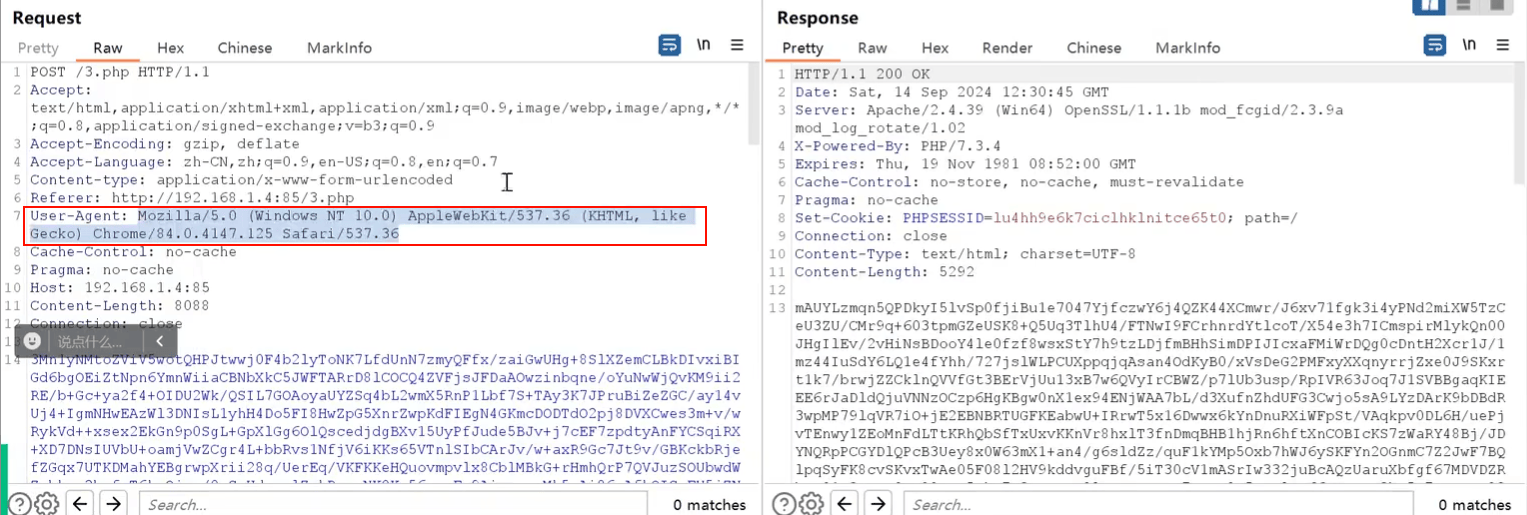Toggle word wrap in Request pane

[x=669, y=45]
